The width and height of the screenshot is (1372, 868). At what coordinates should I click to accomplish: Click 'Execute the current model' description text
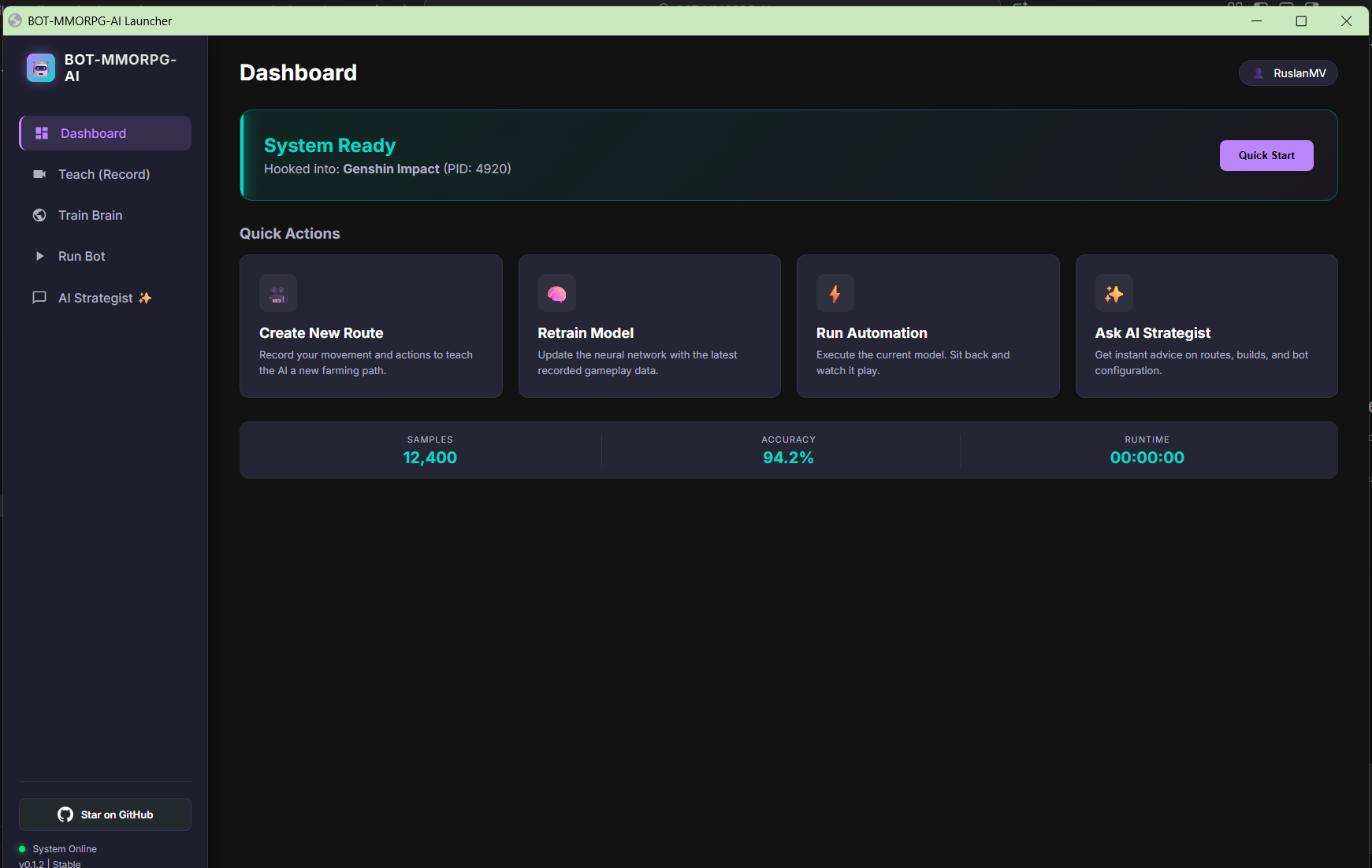[x=913, y=362]
